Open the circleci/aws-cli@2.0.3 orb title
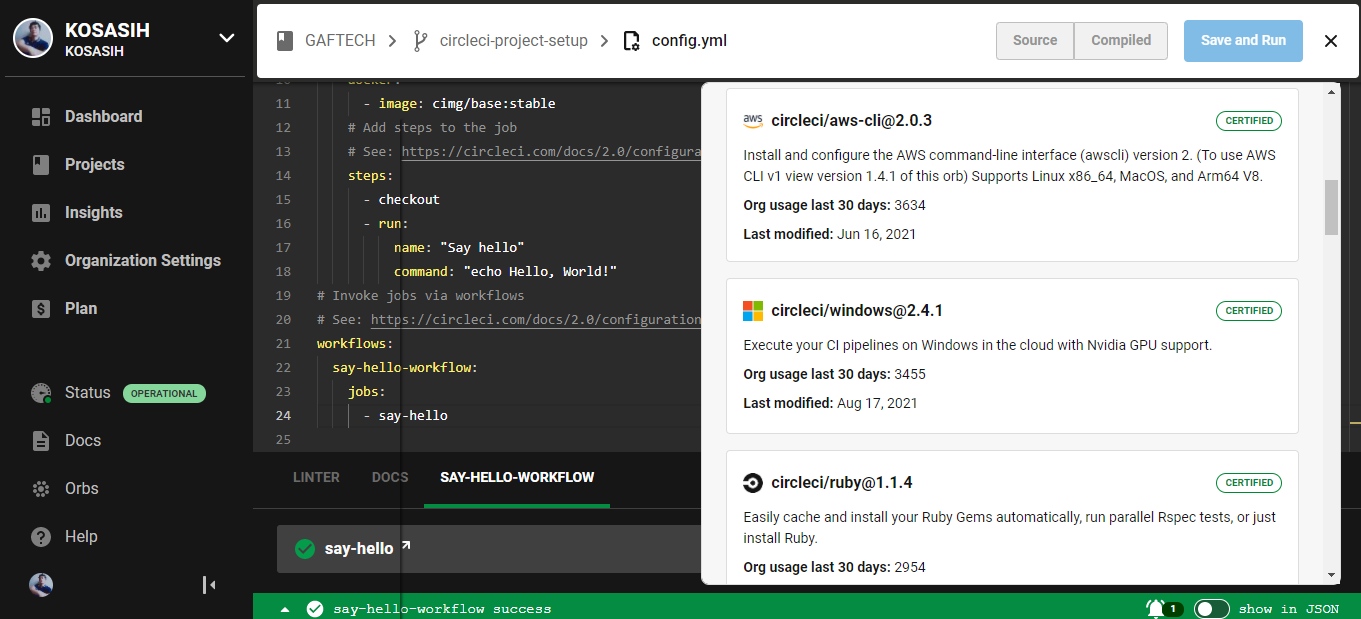The image size is (1361, 619). coord(851,121)
